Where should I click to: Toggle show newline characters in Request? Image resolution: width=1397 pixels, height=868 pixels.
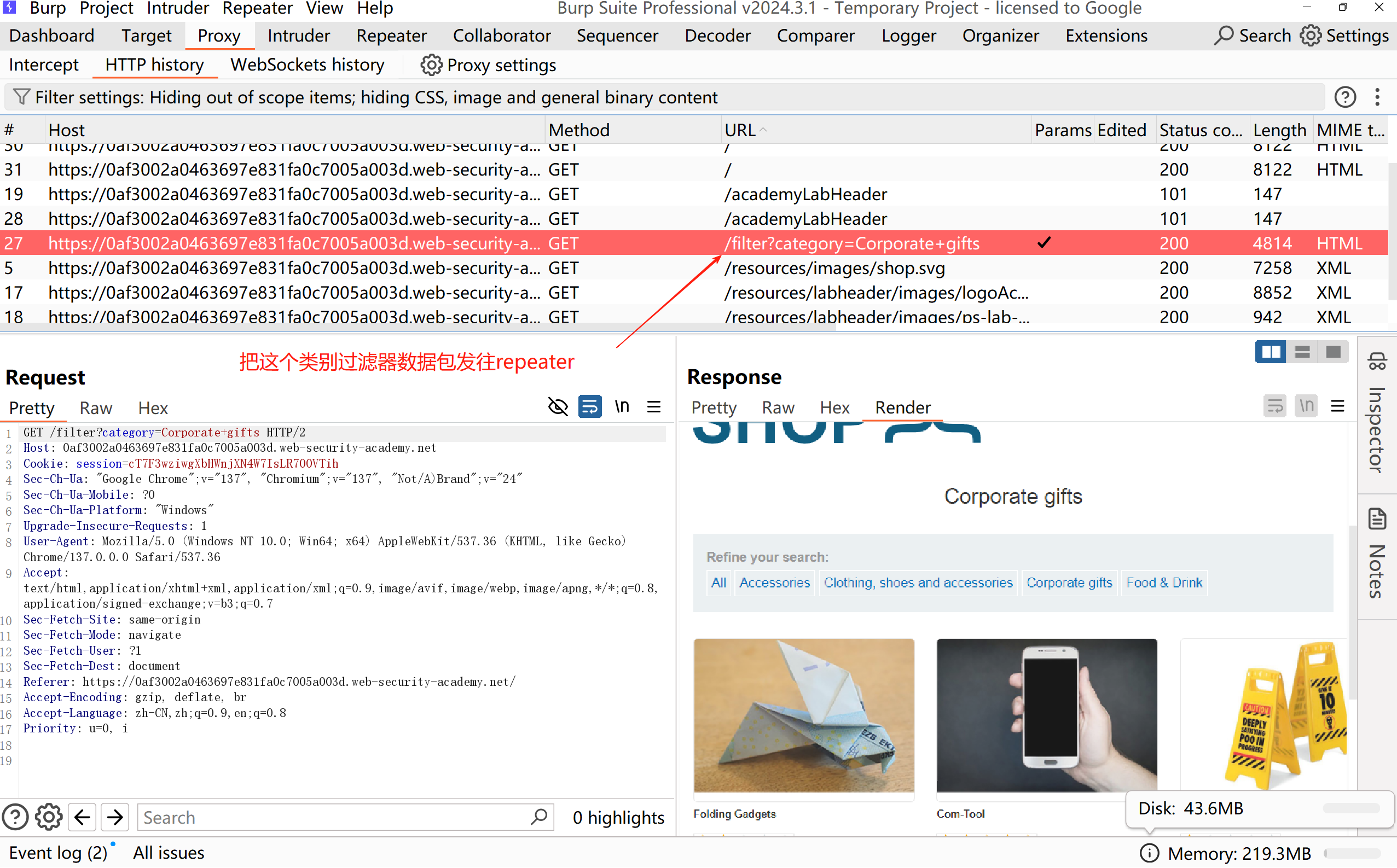[x=622, y=407]
